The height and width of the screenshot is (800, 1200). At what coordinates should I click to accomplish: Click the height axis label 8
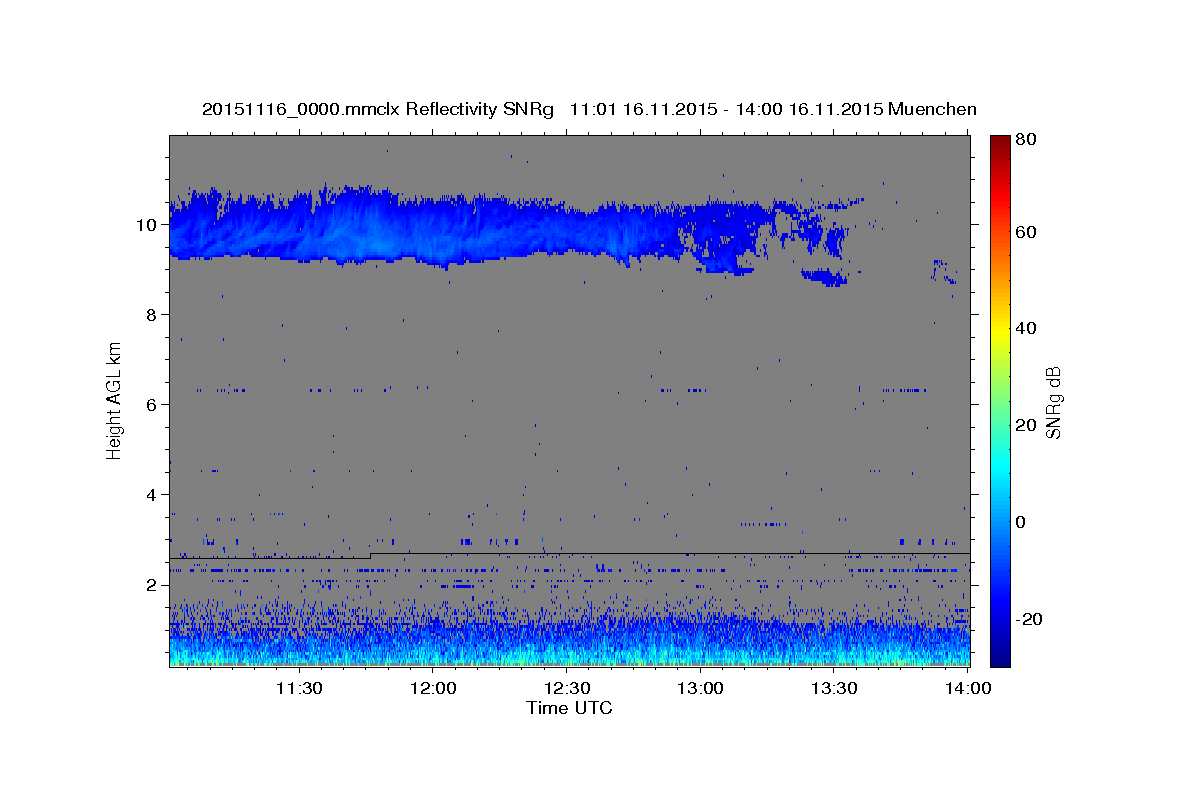click(151, 314)
